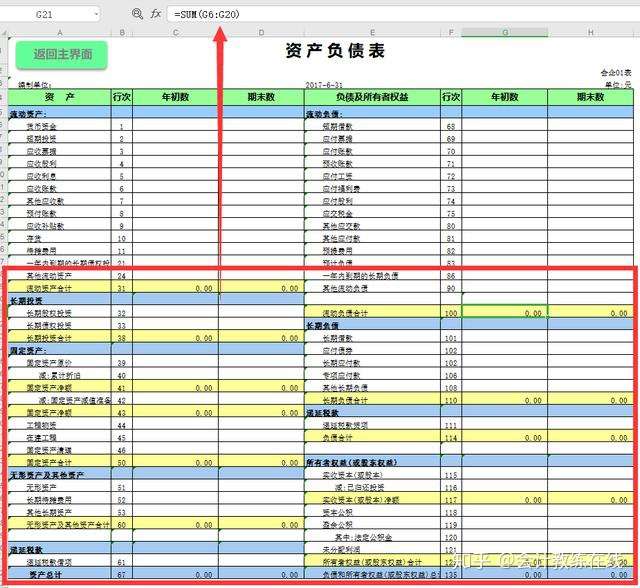Click the 短期投资 cell (line 2)
Screen dimensions: 640x588
pyautogui.click(x=60, y=139)
